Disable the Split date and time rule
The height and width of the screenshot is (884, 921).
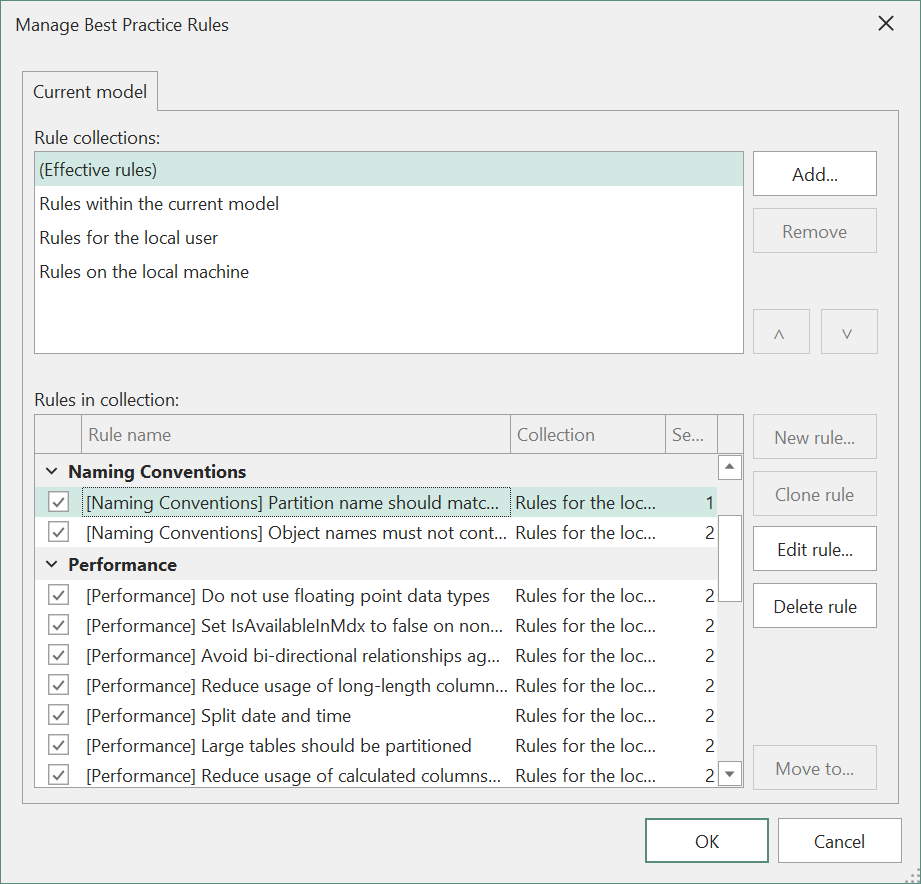(x=59, y=716)
